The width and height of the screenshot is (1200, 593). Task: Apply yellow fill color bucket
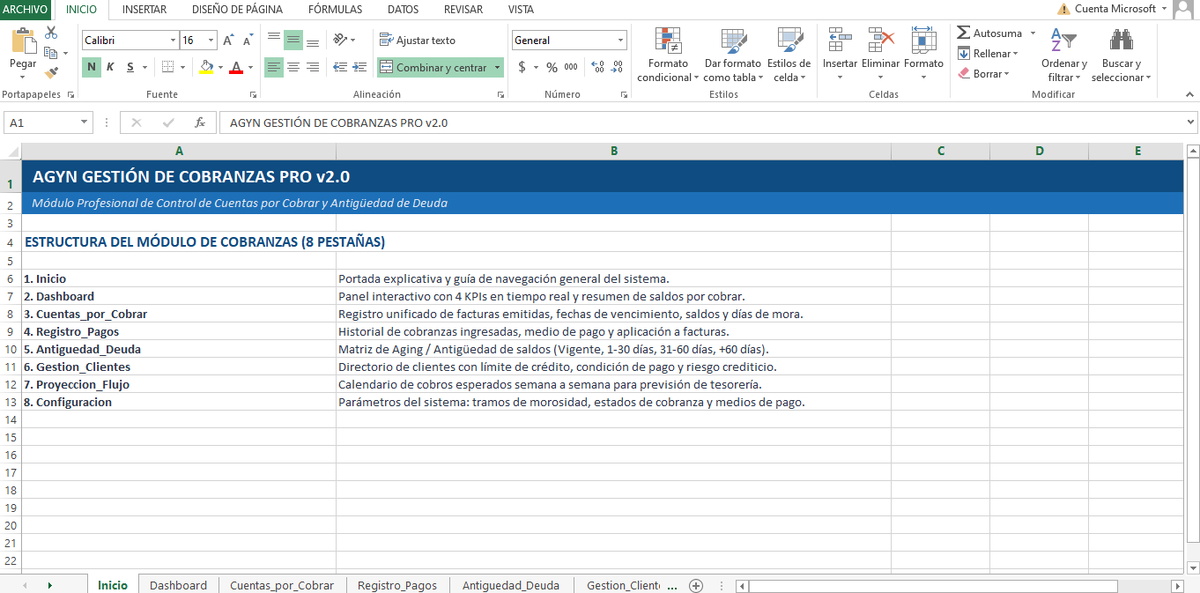(206, 67)
